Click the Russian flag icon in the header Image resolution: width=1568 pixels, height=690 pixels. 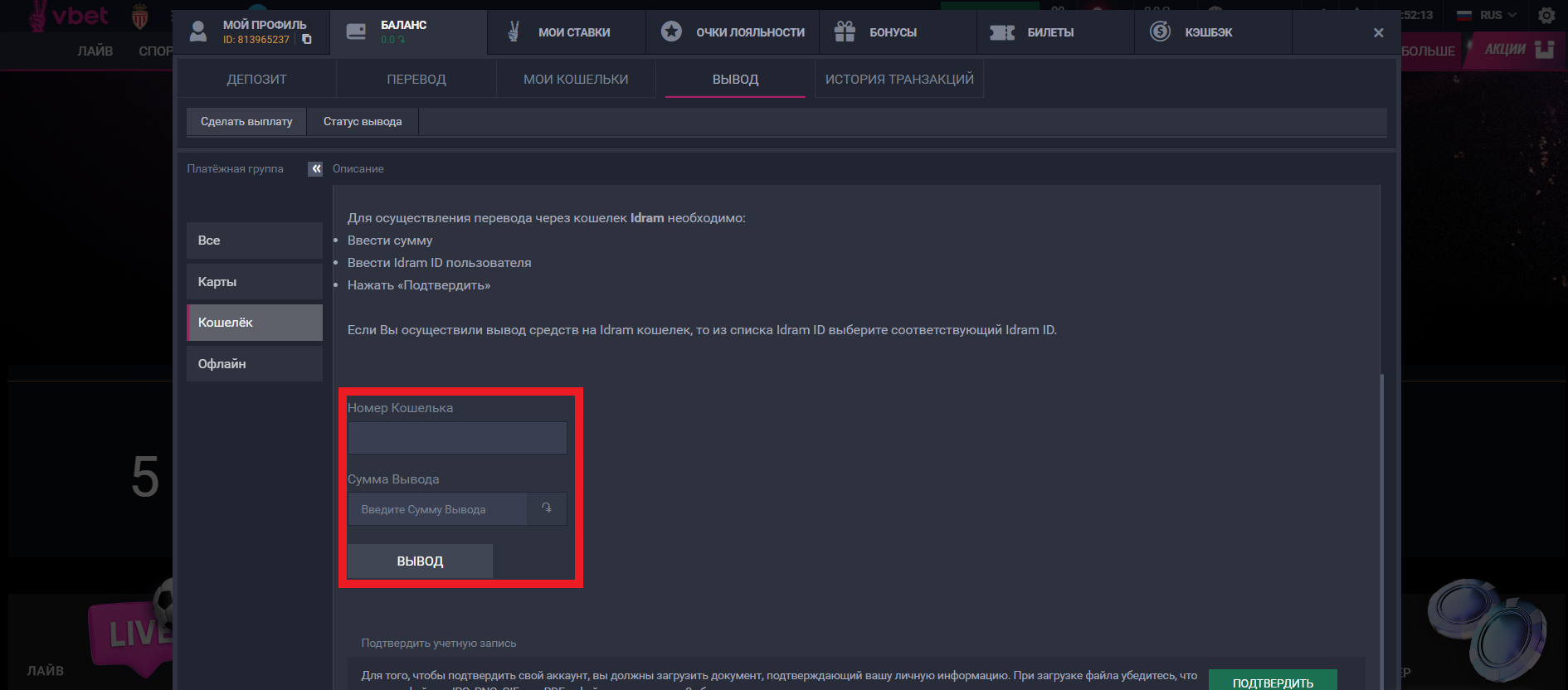pos(1464,15)
